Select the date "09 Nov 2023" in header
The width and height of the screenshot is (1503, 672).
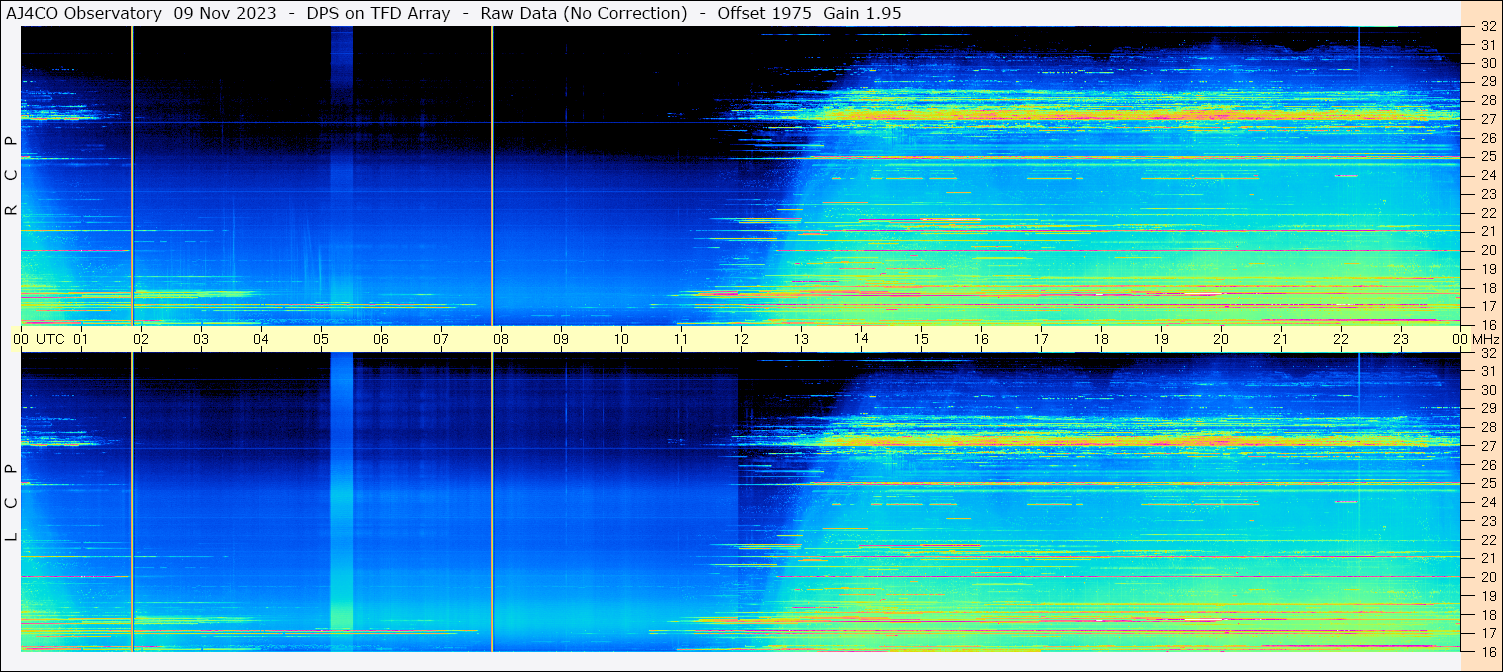coord(225,13)
